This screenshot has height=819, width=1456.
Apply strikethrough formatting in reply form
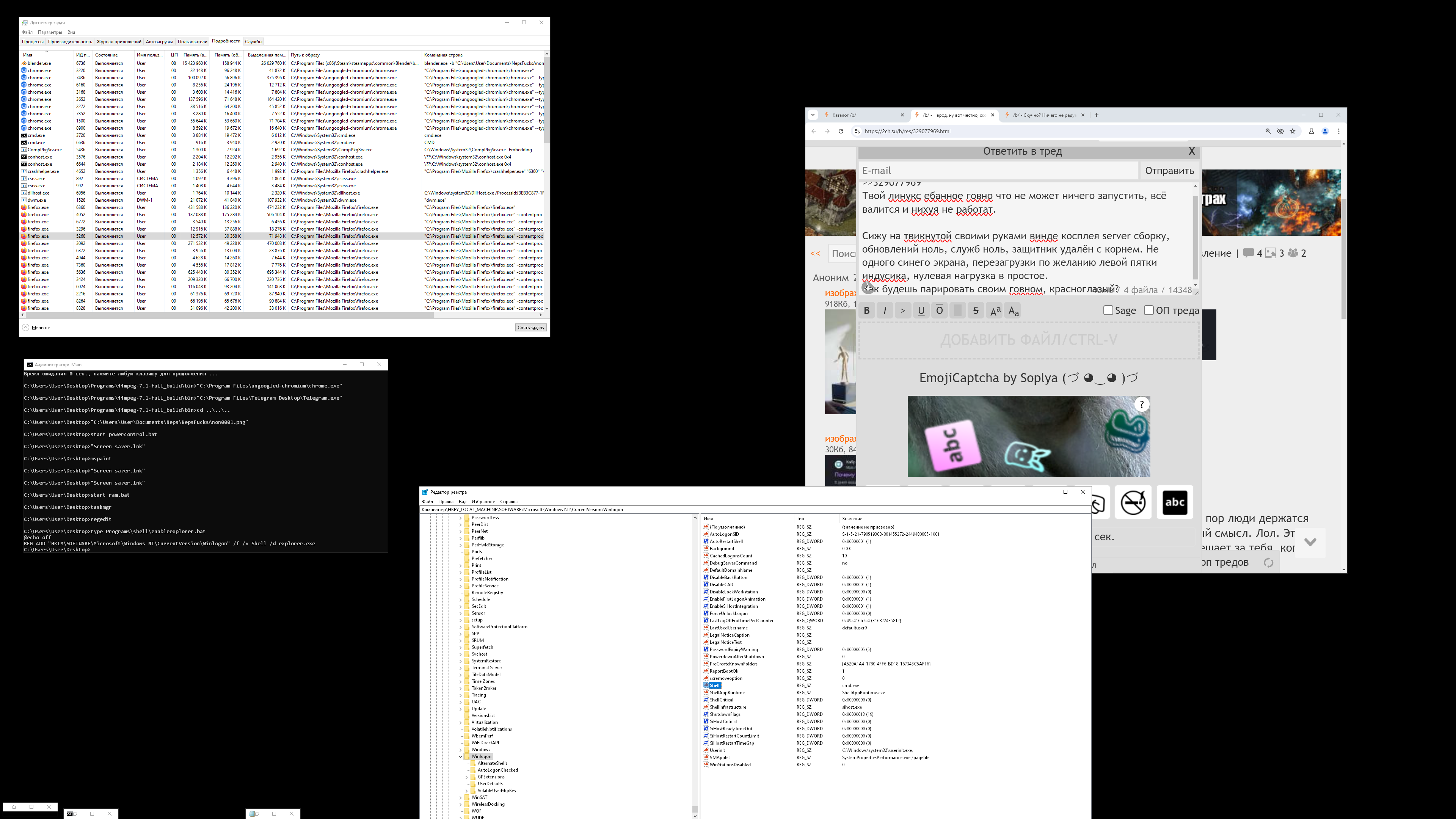click(x=976, y=310)
